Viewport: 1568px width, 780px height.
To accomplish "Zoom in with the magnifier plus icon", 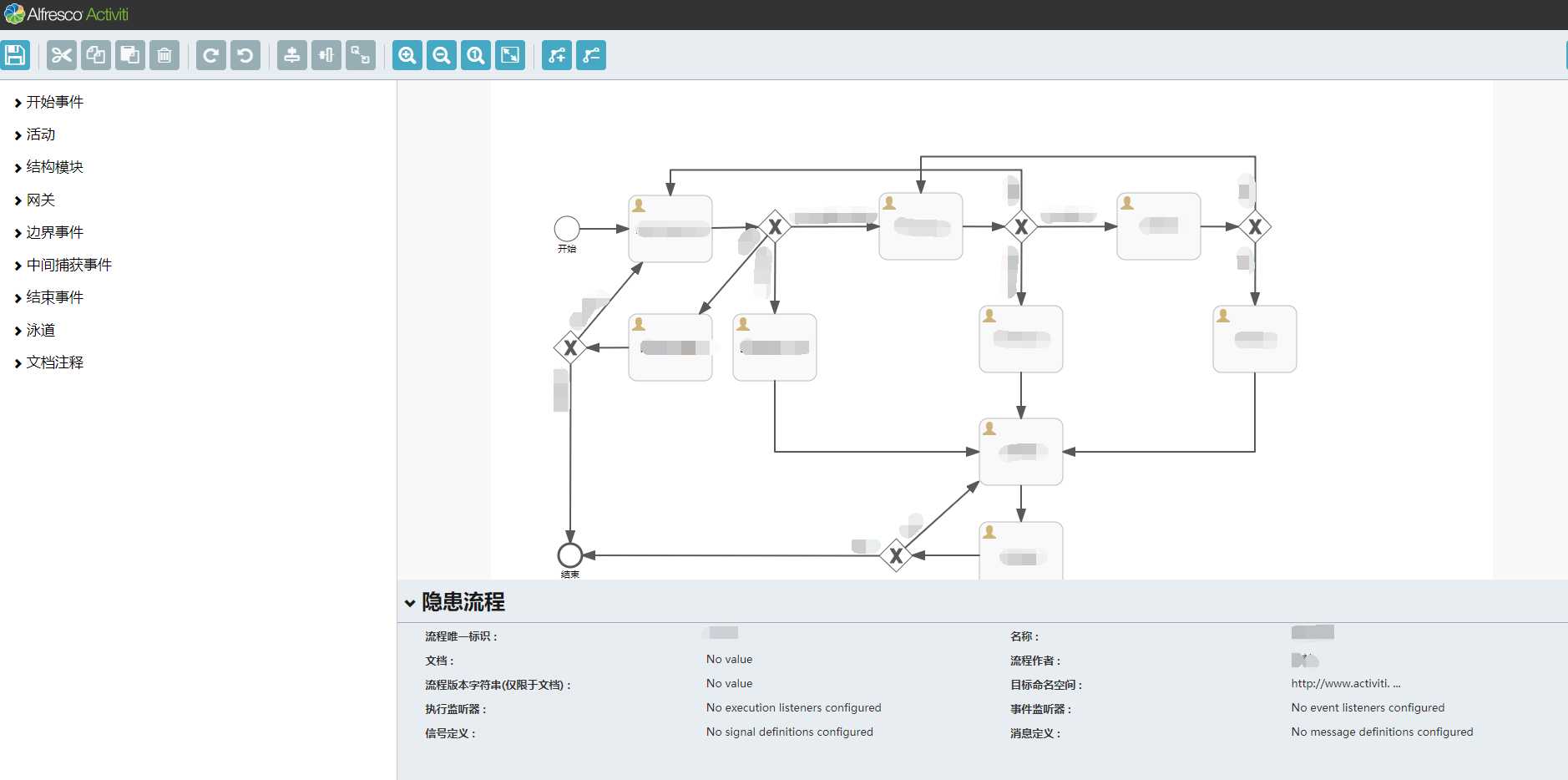I will click(x=407, y=56).
